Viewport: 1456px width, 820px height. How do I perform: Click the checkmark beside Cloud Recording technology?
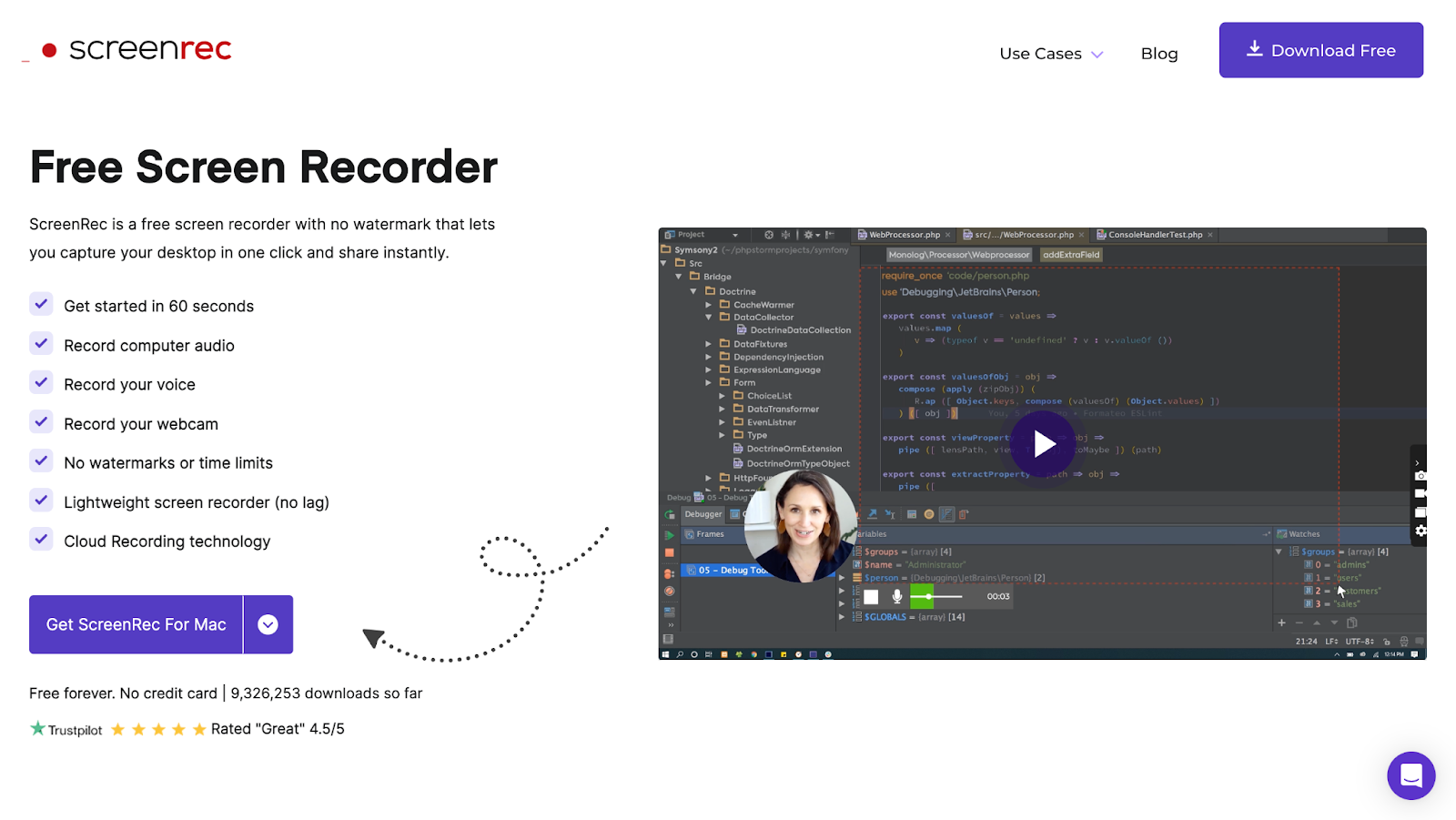(41, 539)
